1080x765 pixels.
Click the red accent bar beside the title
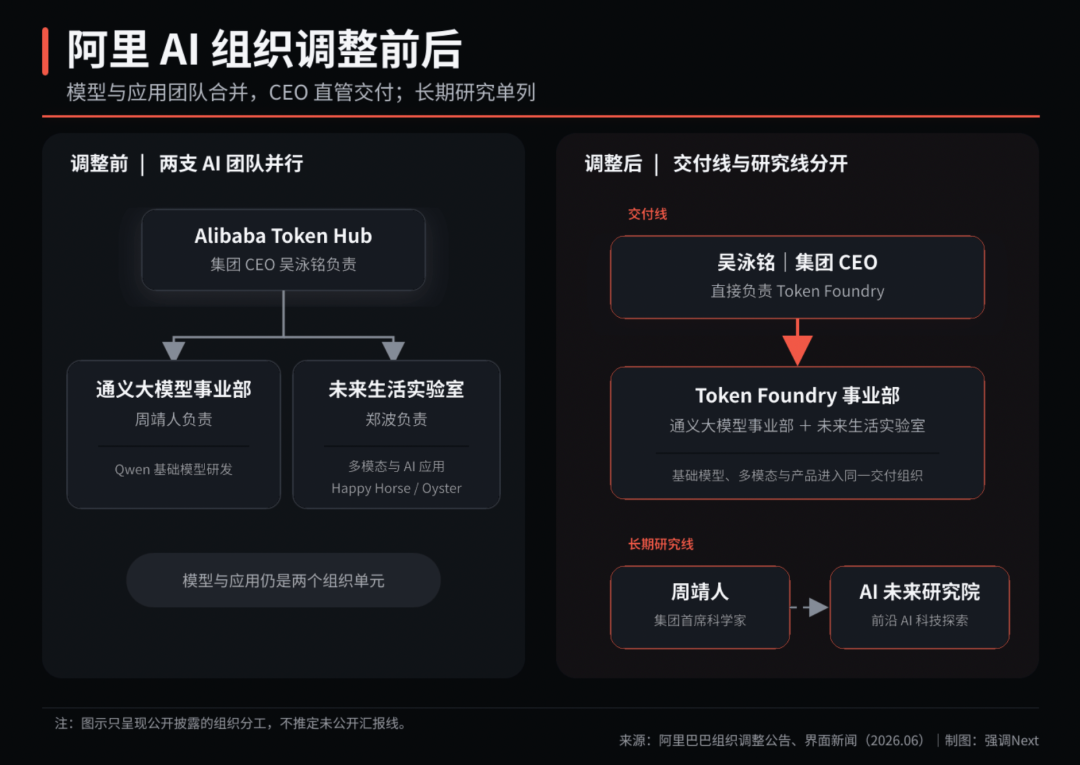(x=45, y=51)
